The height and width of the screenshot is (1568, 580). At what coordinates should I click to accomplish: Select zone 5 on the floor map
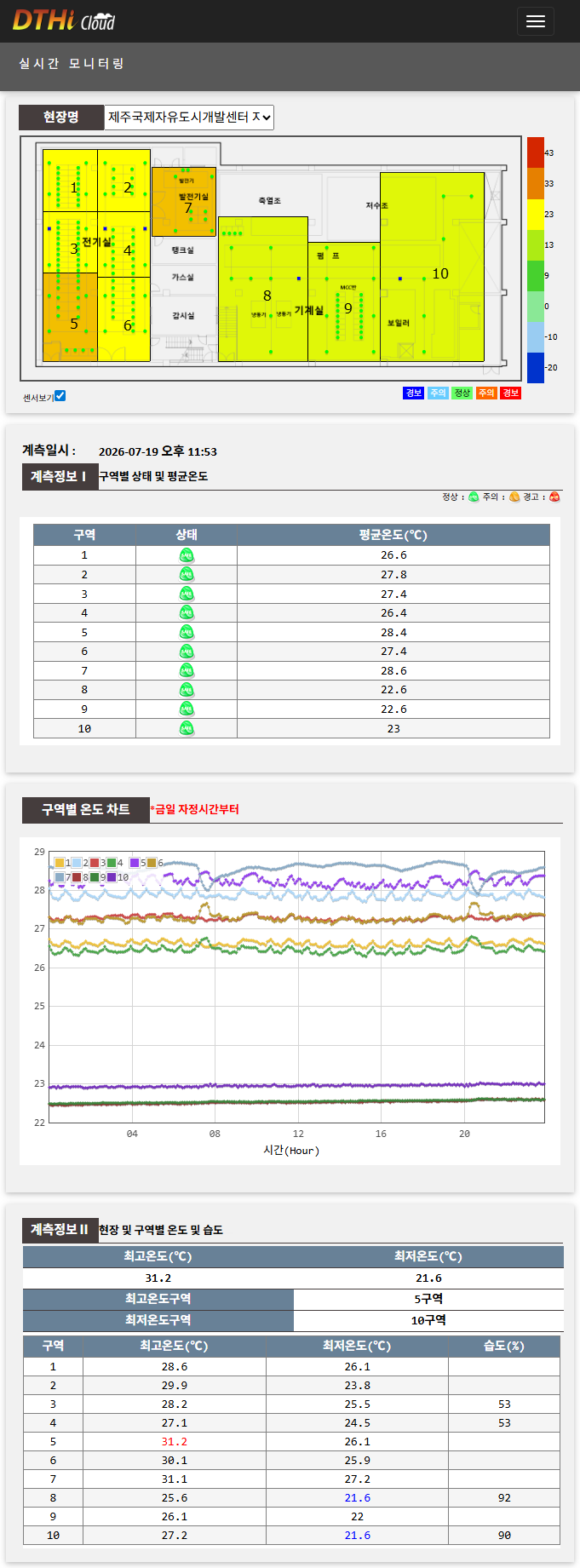pos(70,317)
